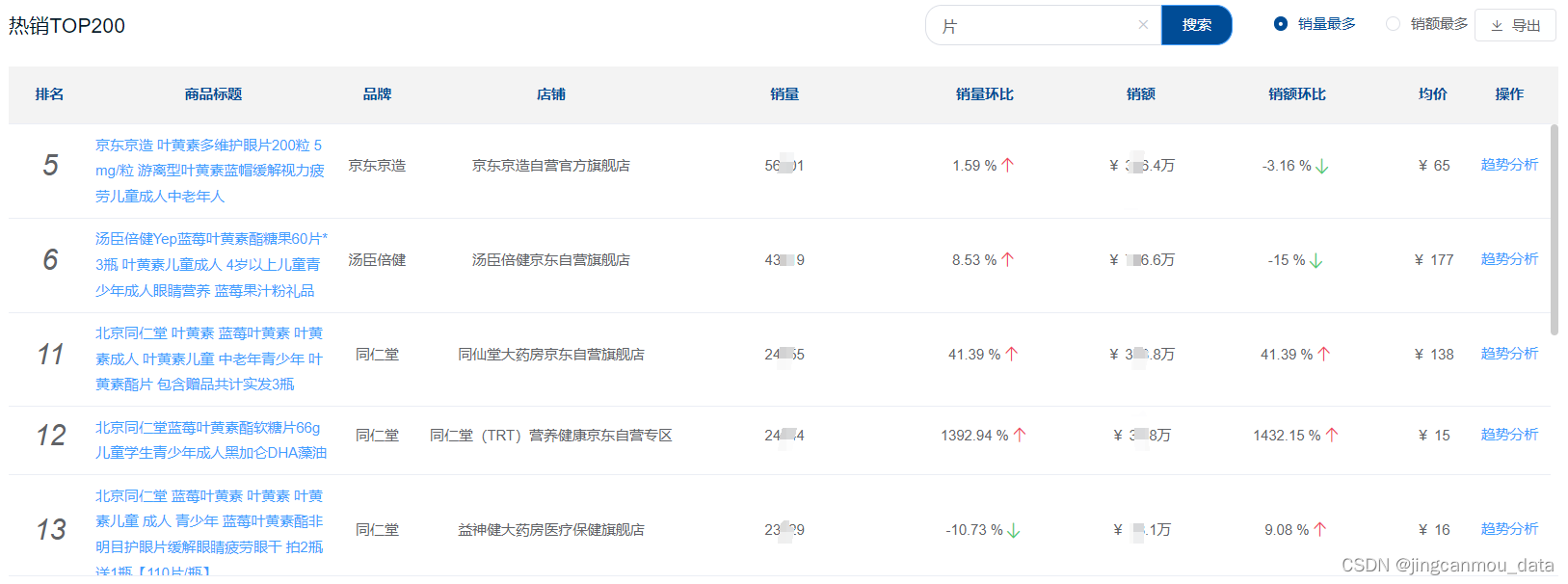Click the ¥ 15 average price cell

pyautogui.click(x=1434, y=436)
